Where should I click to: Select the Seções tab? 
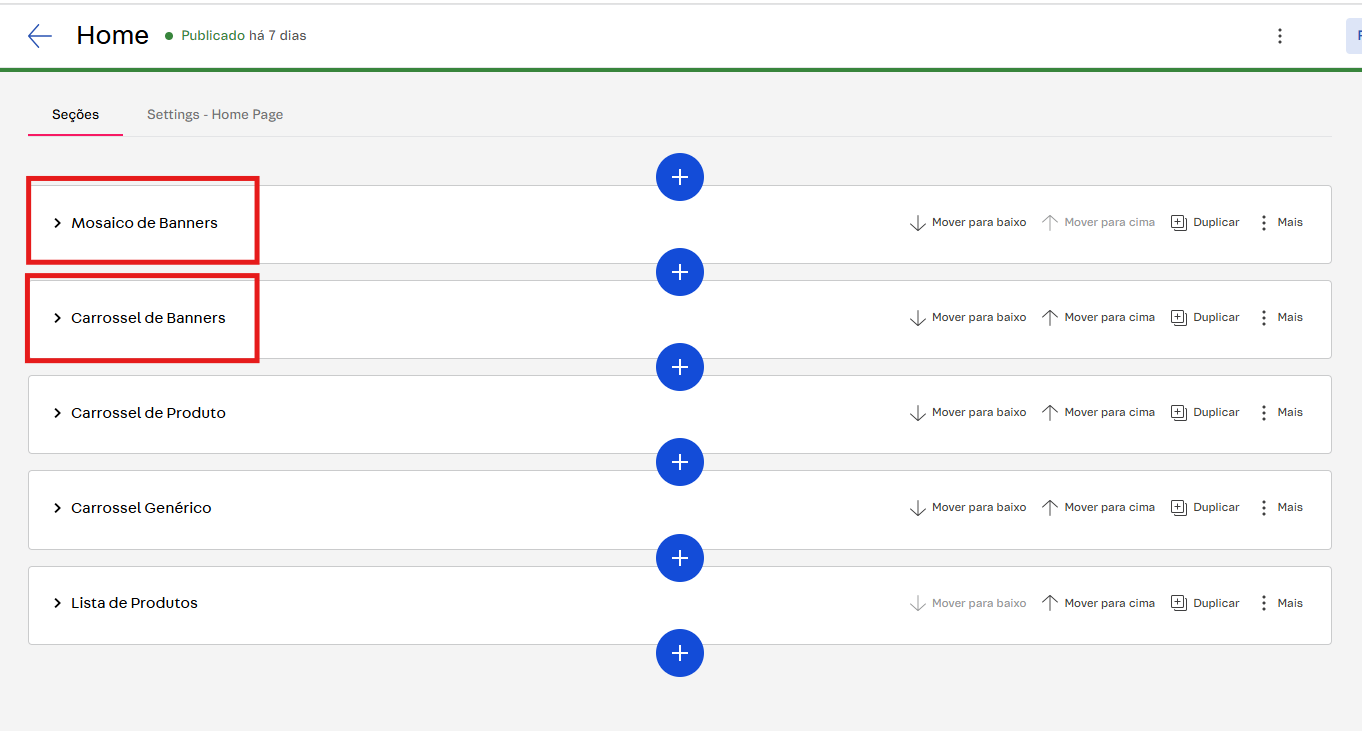75,114
